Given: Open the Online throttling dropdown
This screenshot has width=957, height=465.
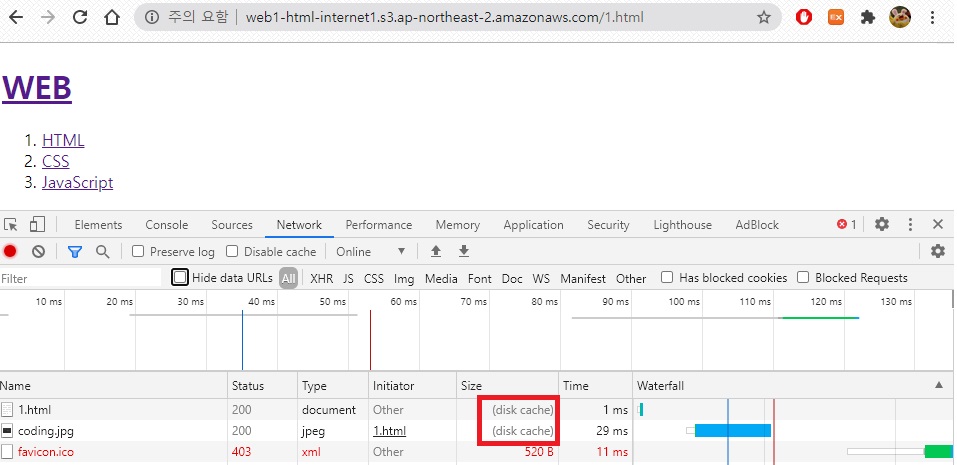Looking at the screenshot, I should 371,251.
